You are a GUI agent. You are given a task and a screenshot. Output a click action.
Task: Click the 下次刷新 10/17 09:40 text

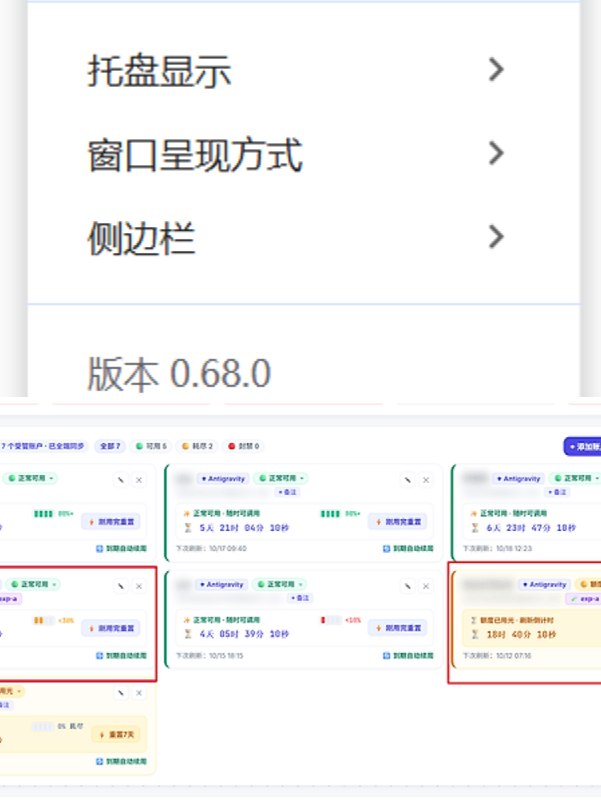pos(211,548)
